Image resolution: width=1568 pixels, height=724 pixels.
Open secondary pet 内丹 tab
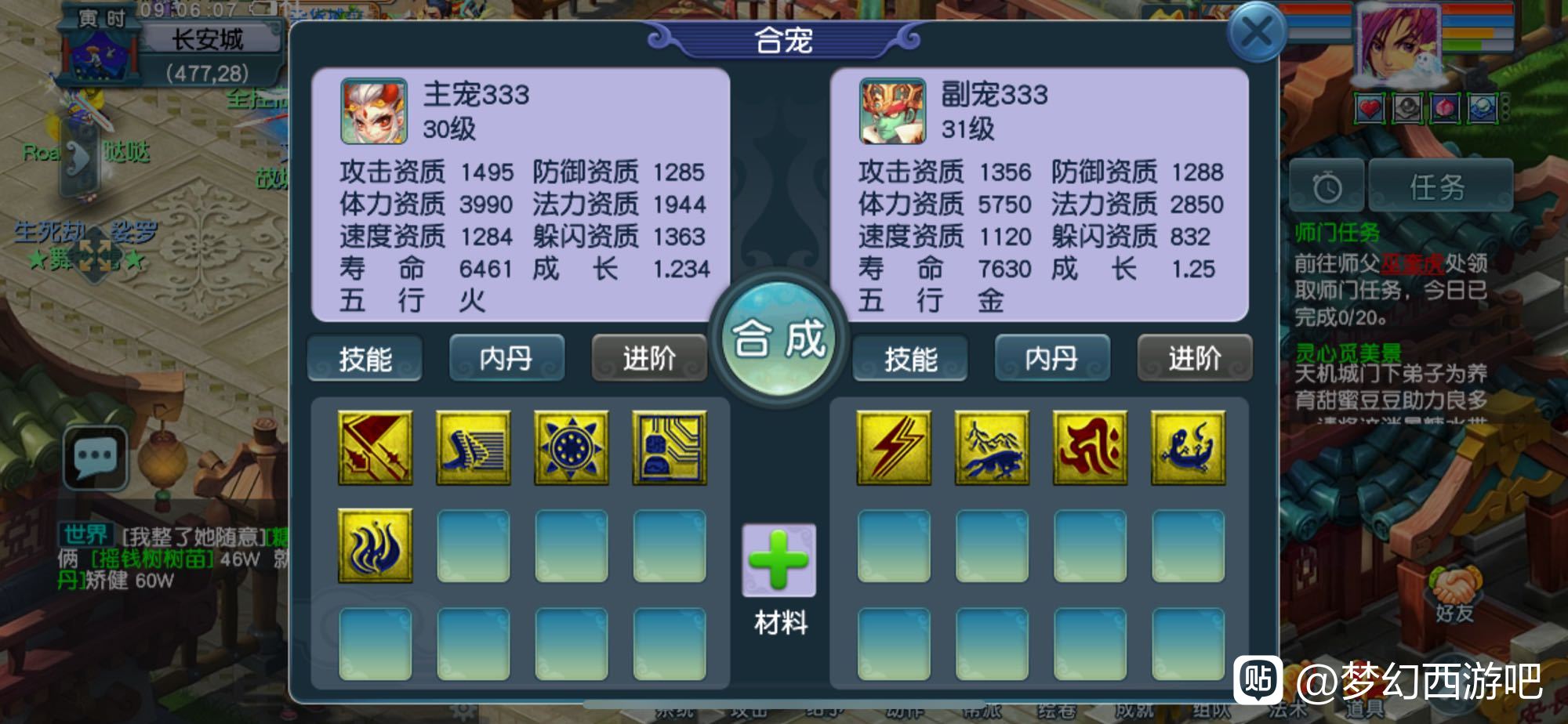coord(1052,358)
